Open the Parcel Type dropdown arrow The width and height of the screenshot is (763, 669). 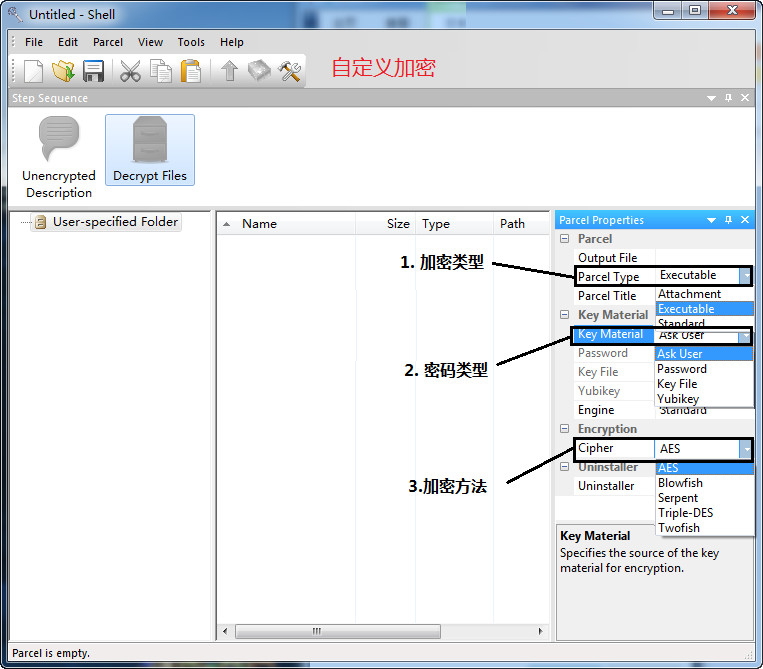[745, 276]
